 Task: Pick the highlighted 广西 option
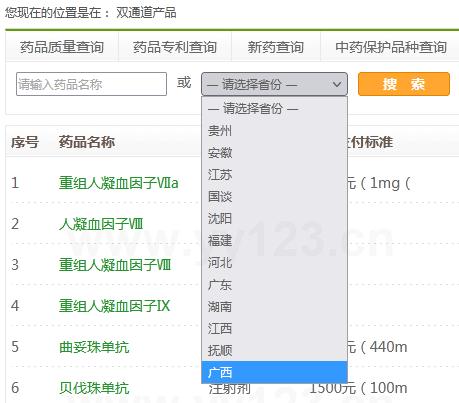[x=274, y=372]
